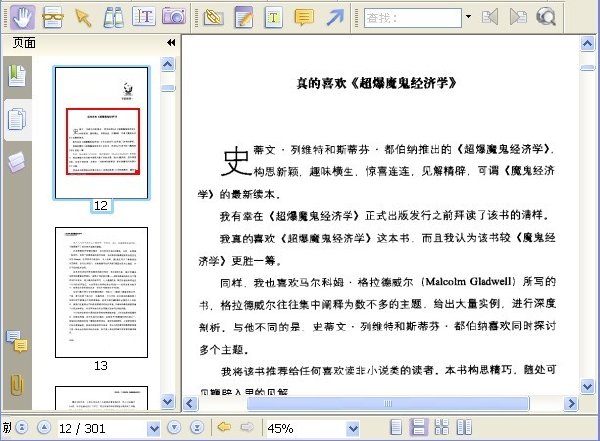Screen dimensions: 600x441
Task: Go to next search result
Action: 518,17
